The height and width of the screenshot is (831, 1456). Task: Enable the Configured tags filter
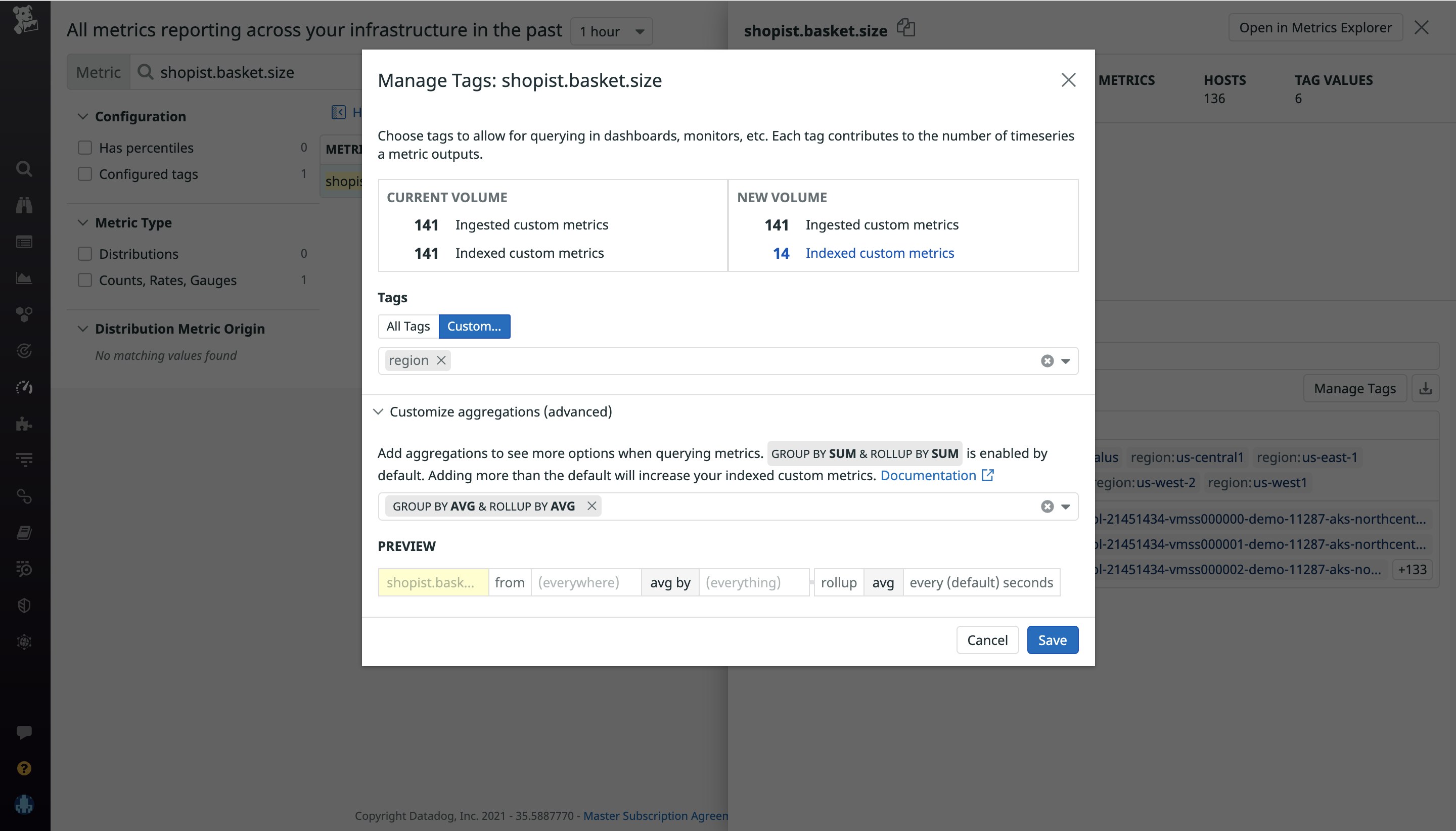(84, 174)
